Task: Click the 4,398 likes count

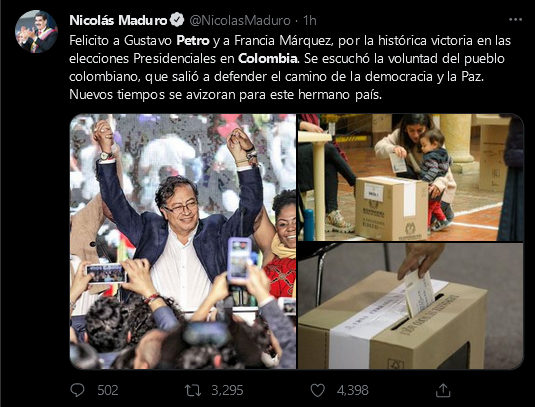Action: click(352, 390)
